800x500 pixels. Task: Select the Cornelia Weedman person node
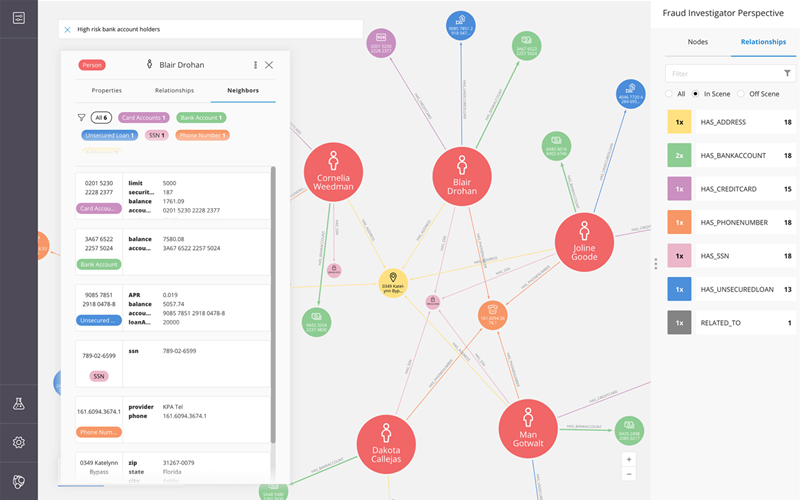point(333,172)
